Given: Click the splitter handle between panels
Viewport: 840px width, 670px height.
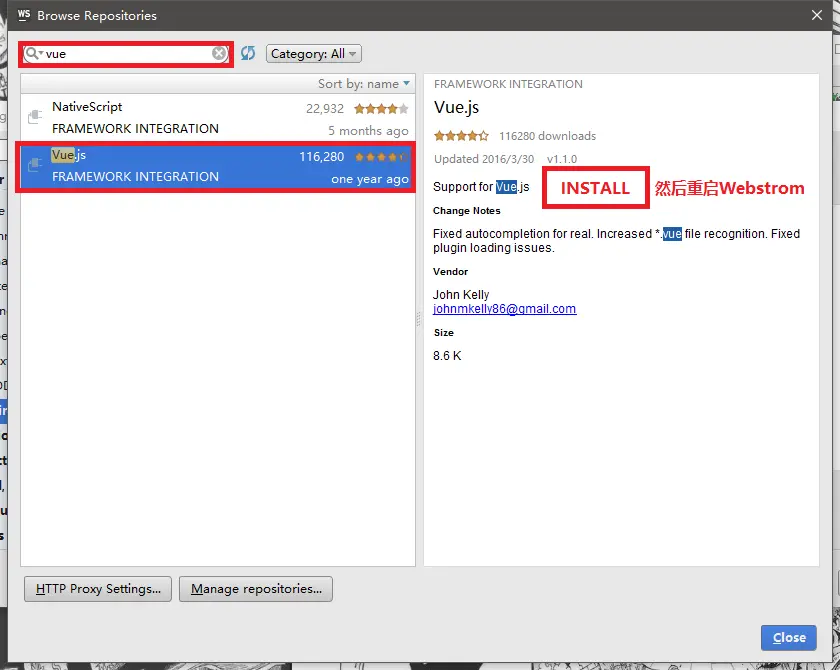Looking at the screenshot, I should pos(419,320).
